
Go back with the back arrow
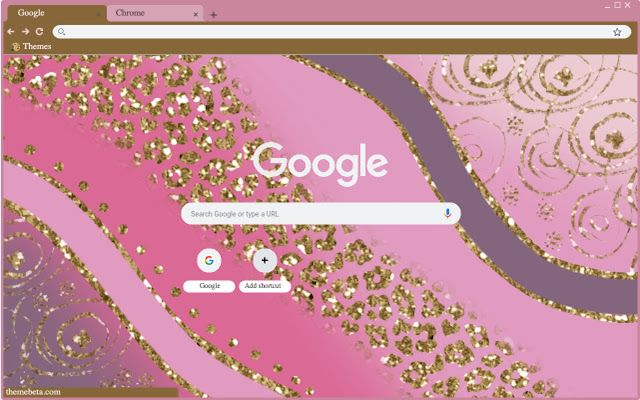[11, 31]
